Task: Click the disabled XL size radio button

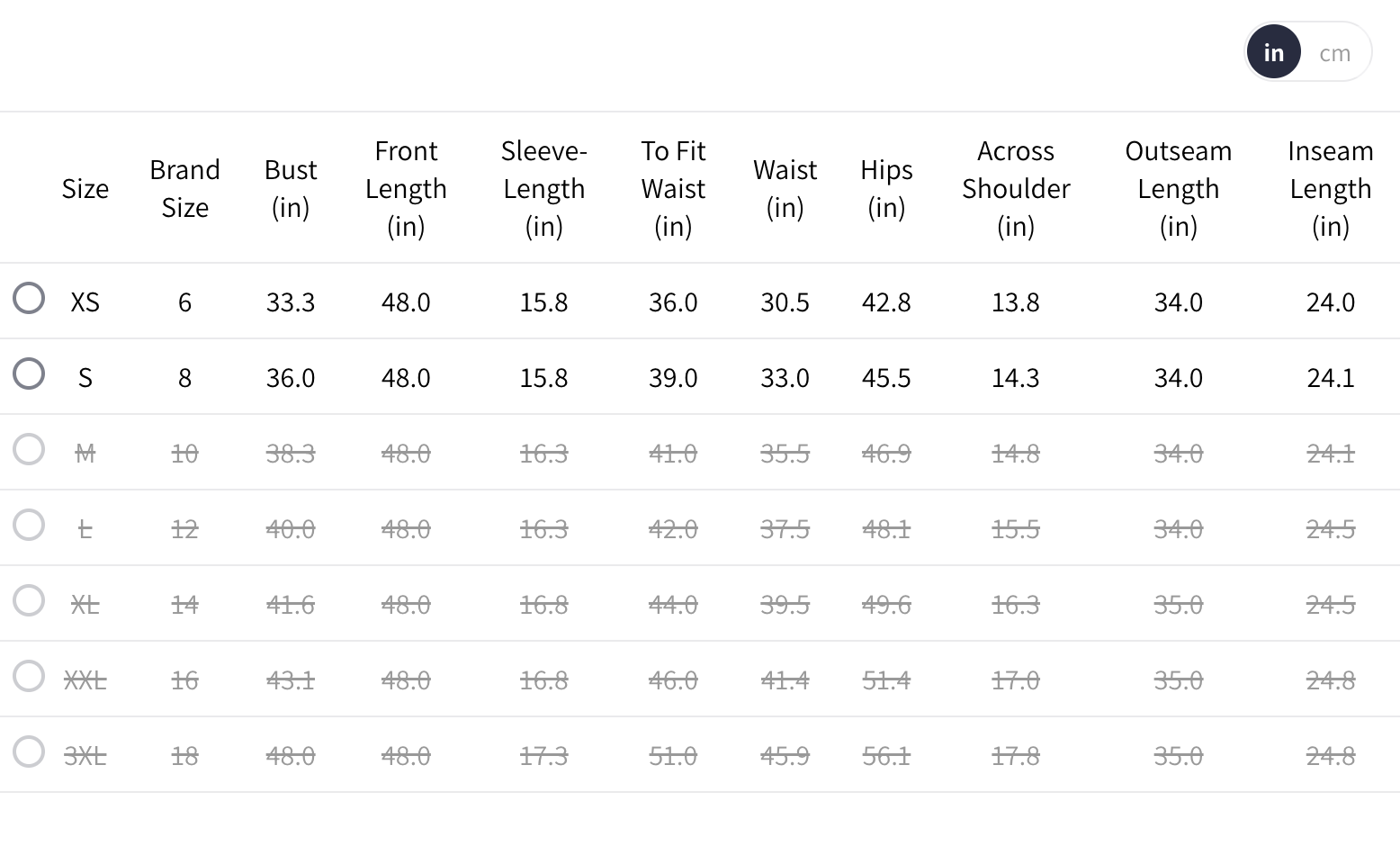Action: tap(29, 600)
